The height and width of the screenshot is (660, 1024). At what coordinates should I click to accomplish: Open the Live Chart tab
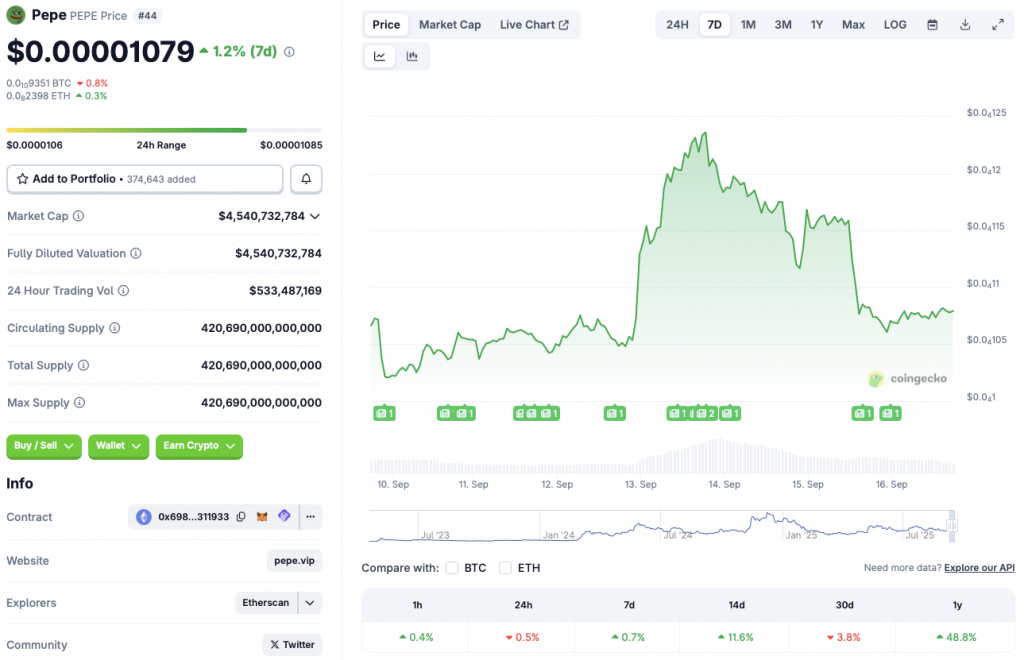pos(534,25)
